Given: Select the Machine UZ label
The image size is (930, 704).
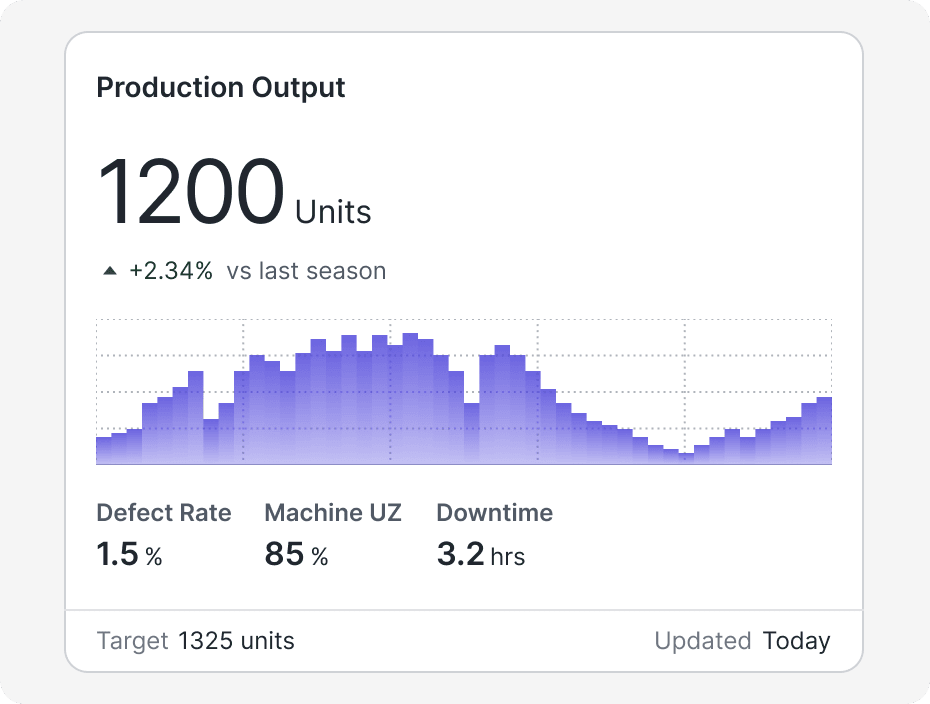Looking at the screenshot, I should 333,513.
